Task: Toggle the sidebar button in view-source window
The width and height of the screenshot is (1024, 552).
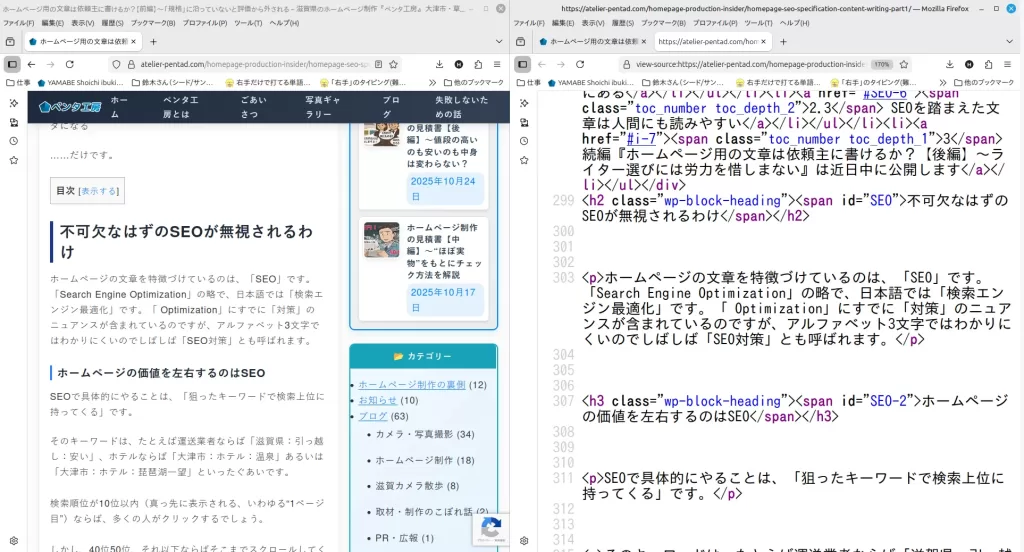Action: coord(522,64)
